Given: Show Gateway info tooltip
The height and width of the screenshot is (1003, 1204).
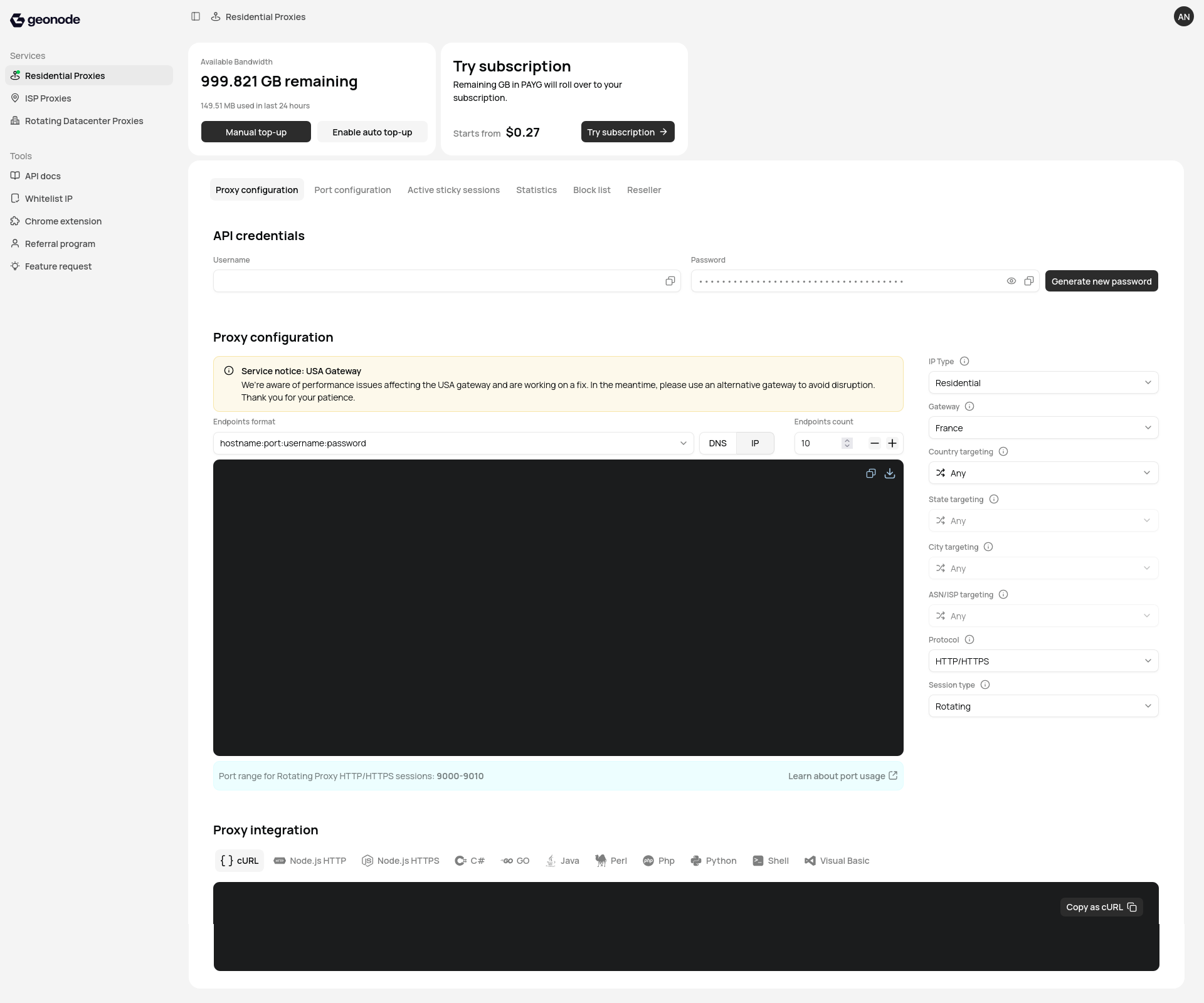Looking at the screenshot, I should point(969,406).
